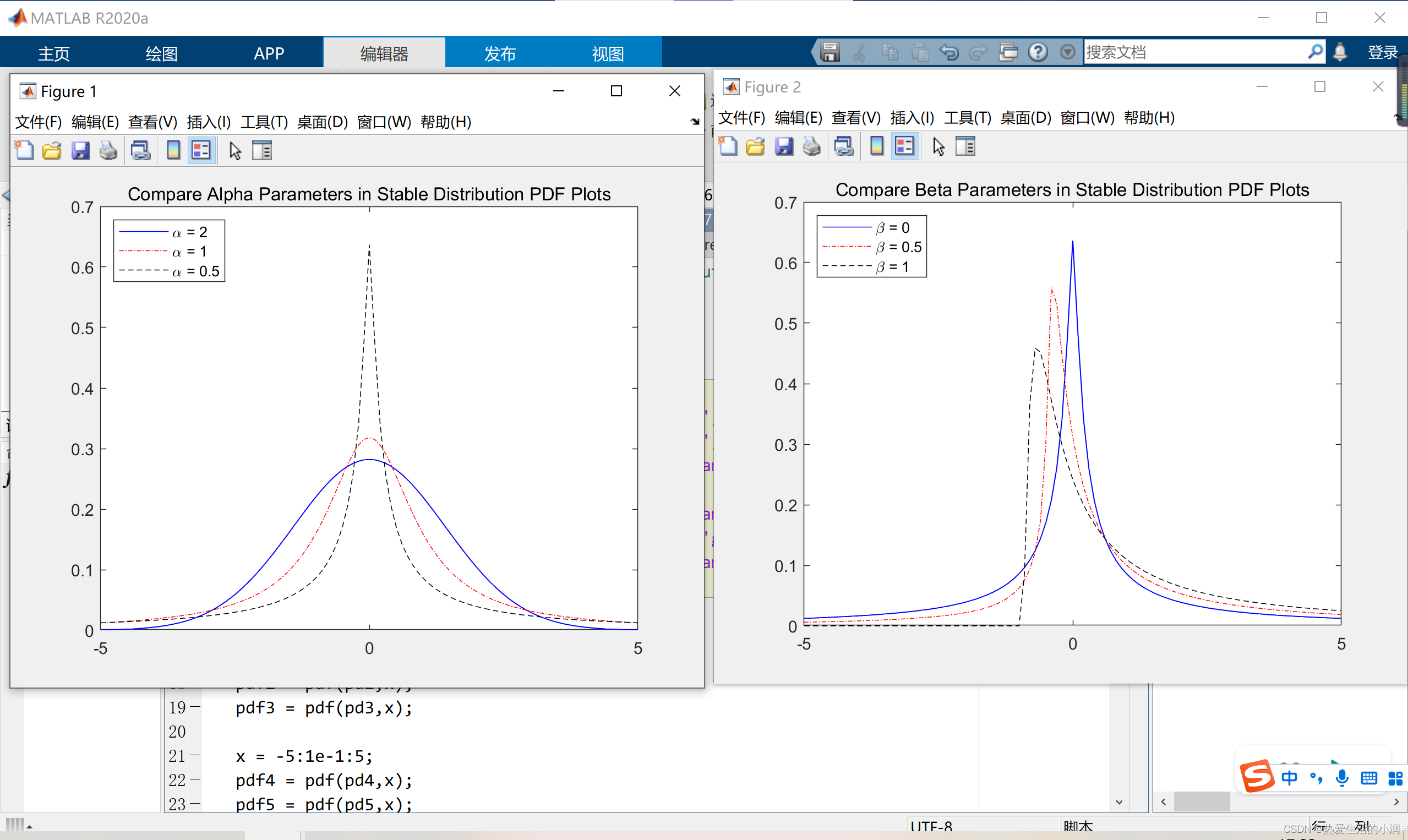Insert colorbar icon in Figure 1 toolbar
The image size is (1408, 840).
(x=174, y=151)
